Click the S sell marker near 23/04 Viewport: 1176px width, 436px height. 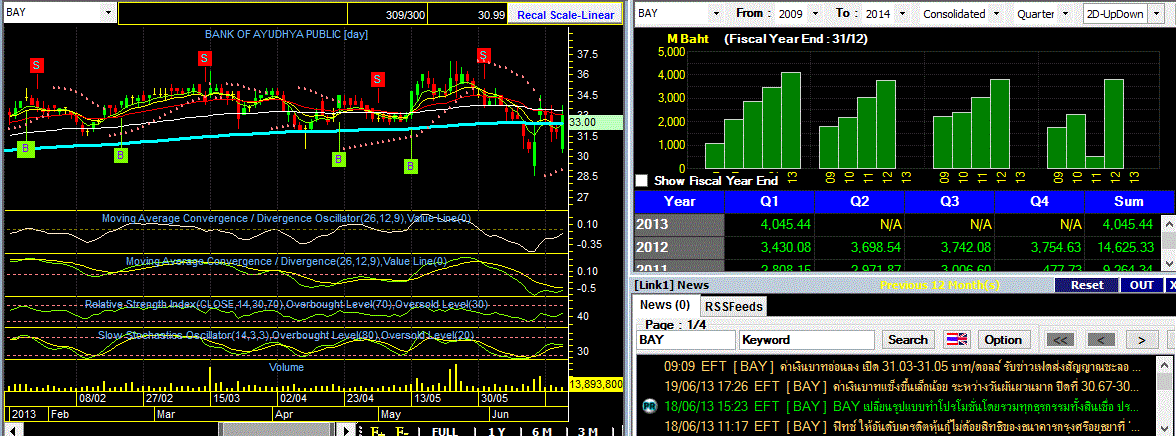tap(377, 79)
